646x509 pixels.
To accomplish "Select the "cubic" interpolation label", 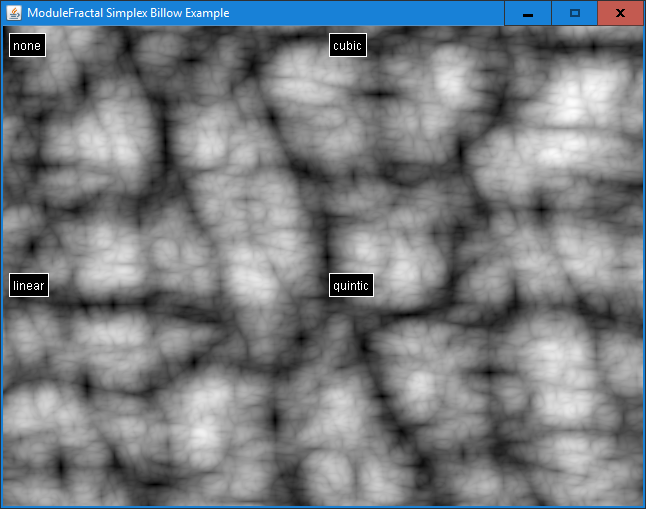I will click(x=347, y=45).
